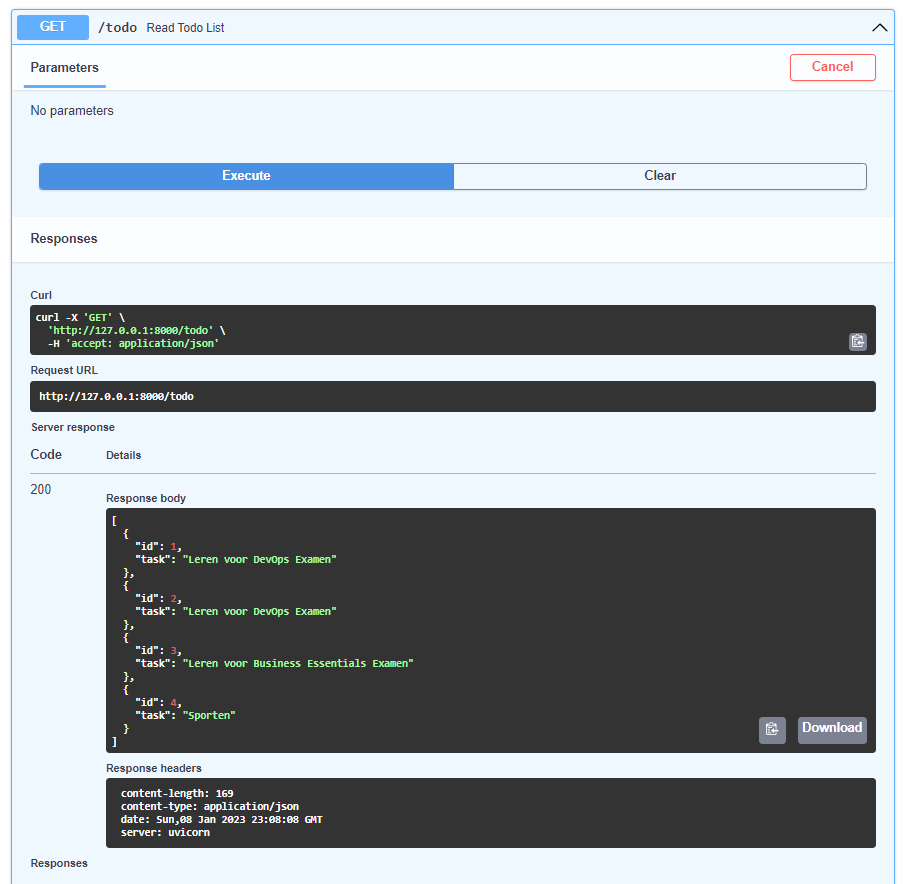This screenshot has width=914, height=884.
Task: Click the GET method badge
Action: (52, 27)
